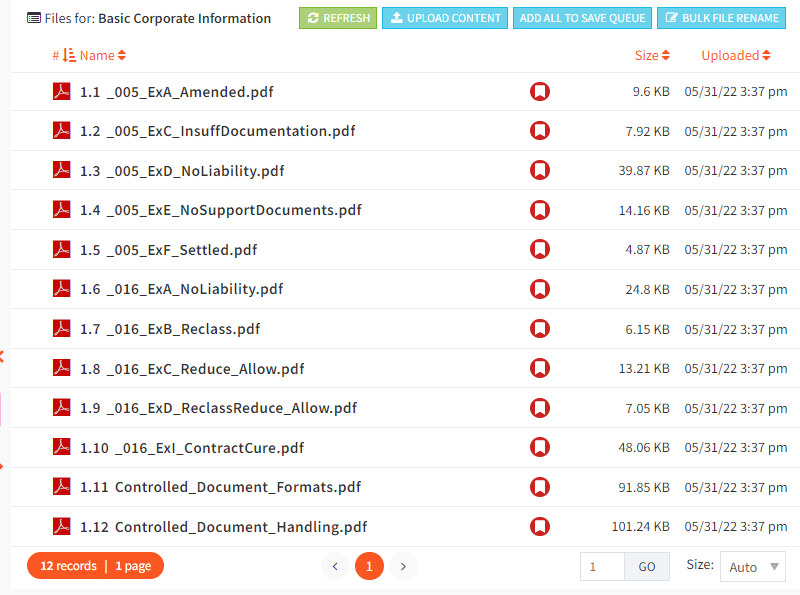800x595 pixels.
Task: Click the PDF icon for 1.7 _016_ExB_Reclass.pdf
Action: click(62, 328)
